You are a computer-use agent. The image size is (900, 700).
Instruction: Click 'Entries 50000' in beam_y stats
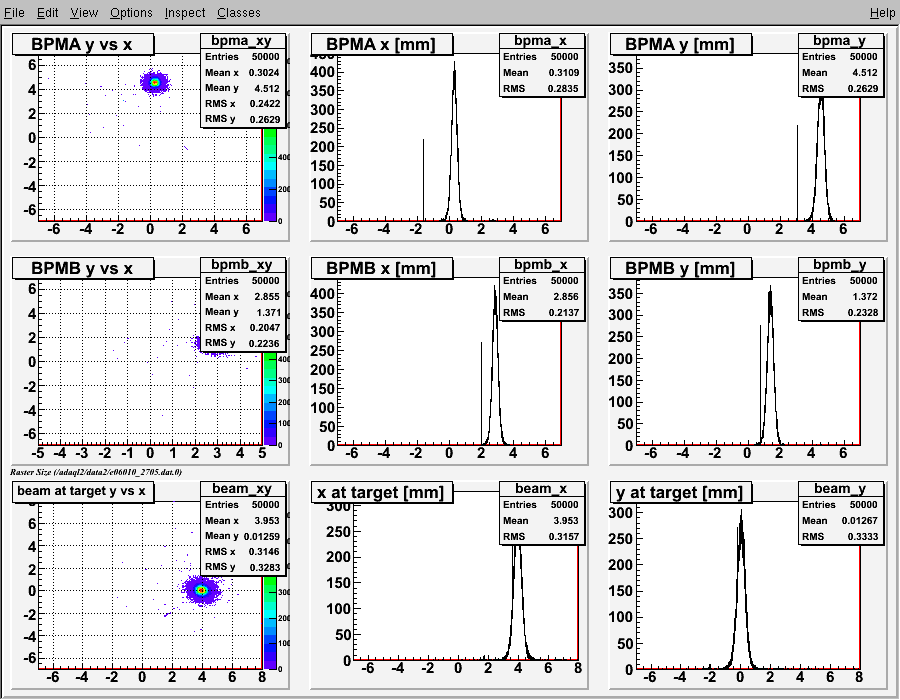[x=840, y=504]
